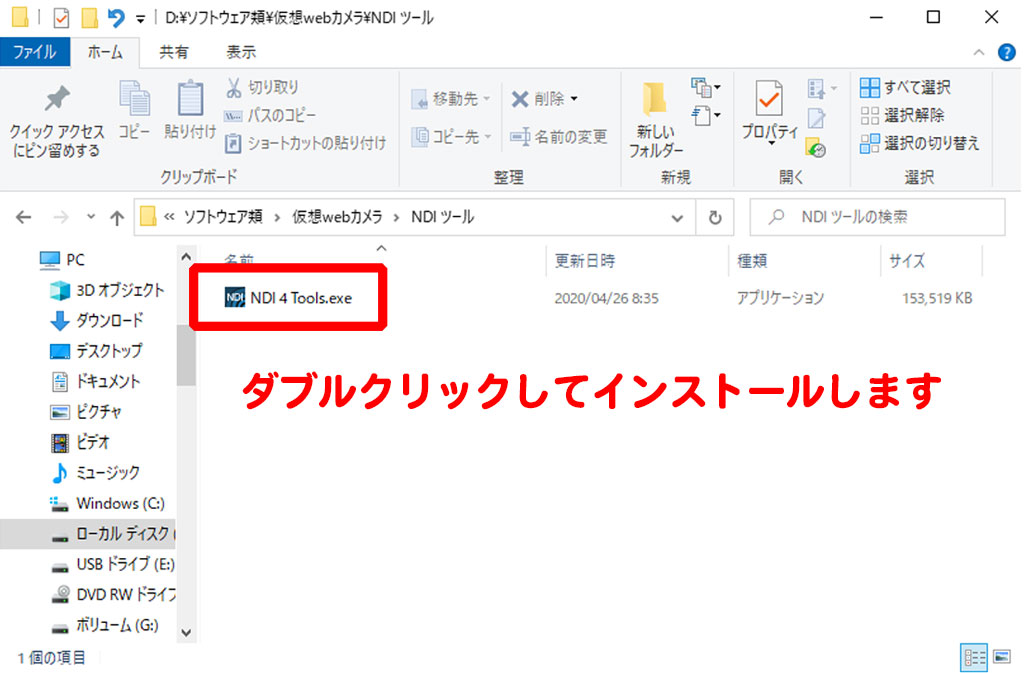Click the Undo arrow in the title bar
This screenshot has width=1024, height=673.
(x=116, y=18)
